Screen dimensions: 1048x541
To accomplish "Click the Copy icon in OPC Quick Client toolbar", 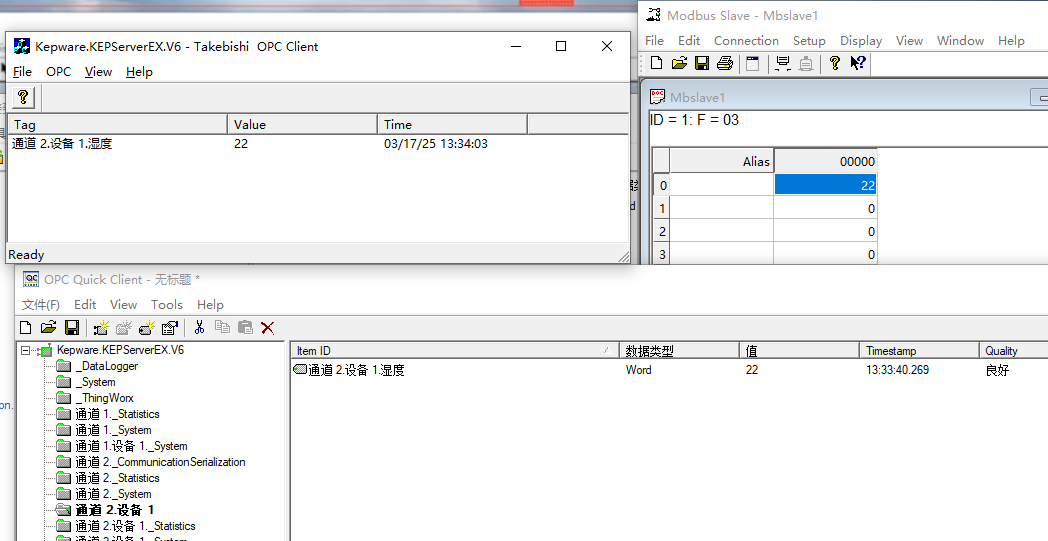I will (222, 327).
